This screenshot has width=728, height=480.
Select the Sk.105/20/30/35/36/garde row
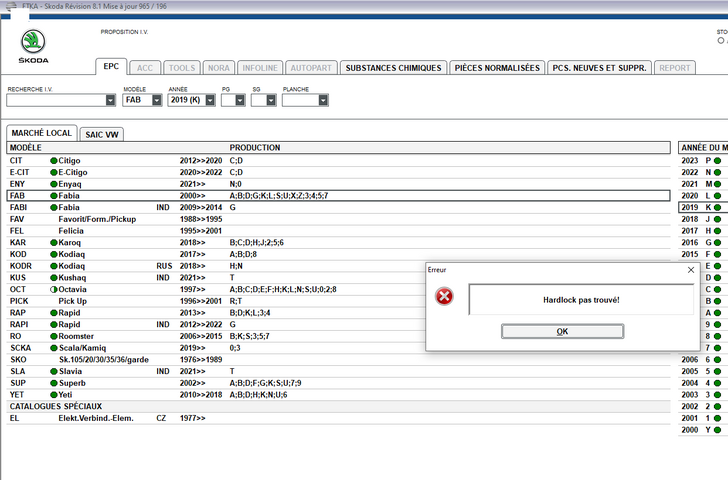point(338,360)
